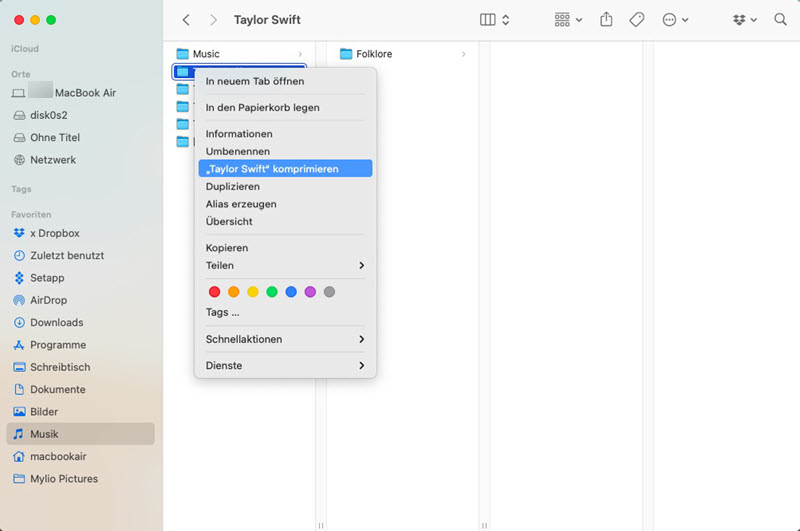Apply the yellow tag color

pos(253,292)
